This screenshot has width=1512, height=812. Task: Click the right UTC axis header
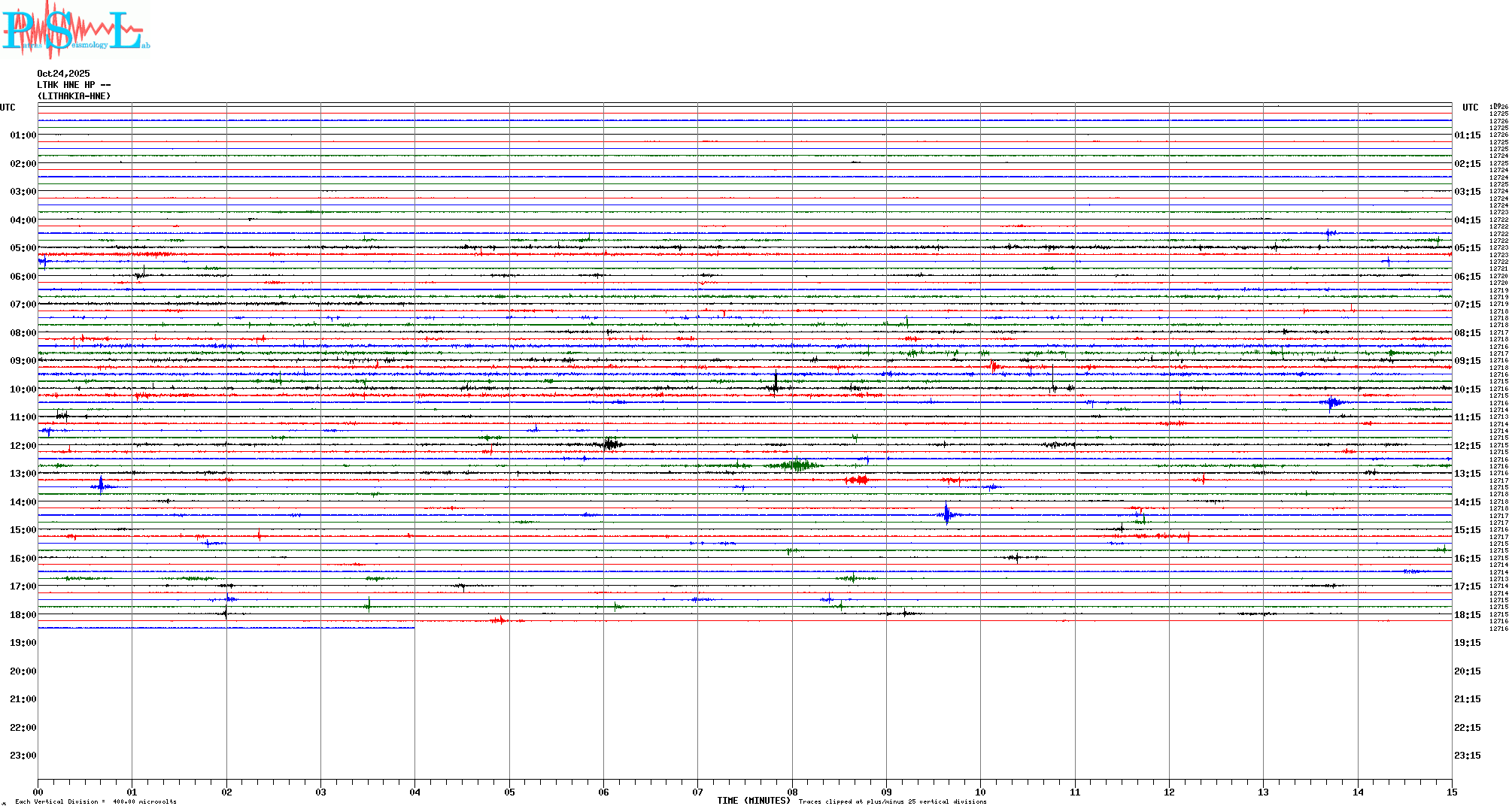[1470, 108]
